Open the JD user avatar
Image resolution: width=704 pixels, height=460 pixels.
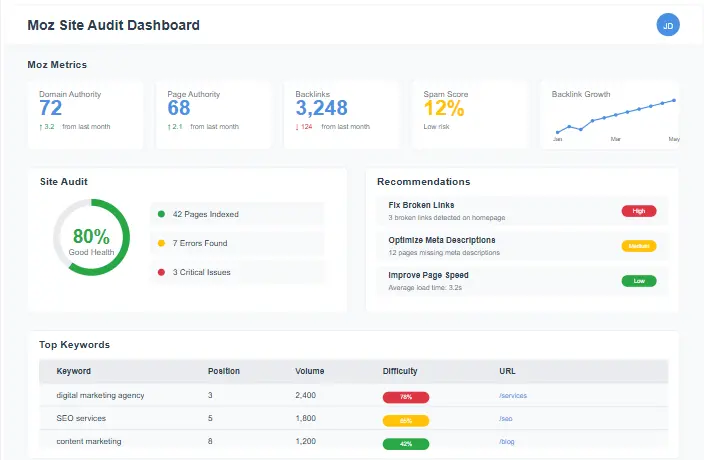point(668,25)
